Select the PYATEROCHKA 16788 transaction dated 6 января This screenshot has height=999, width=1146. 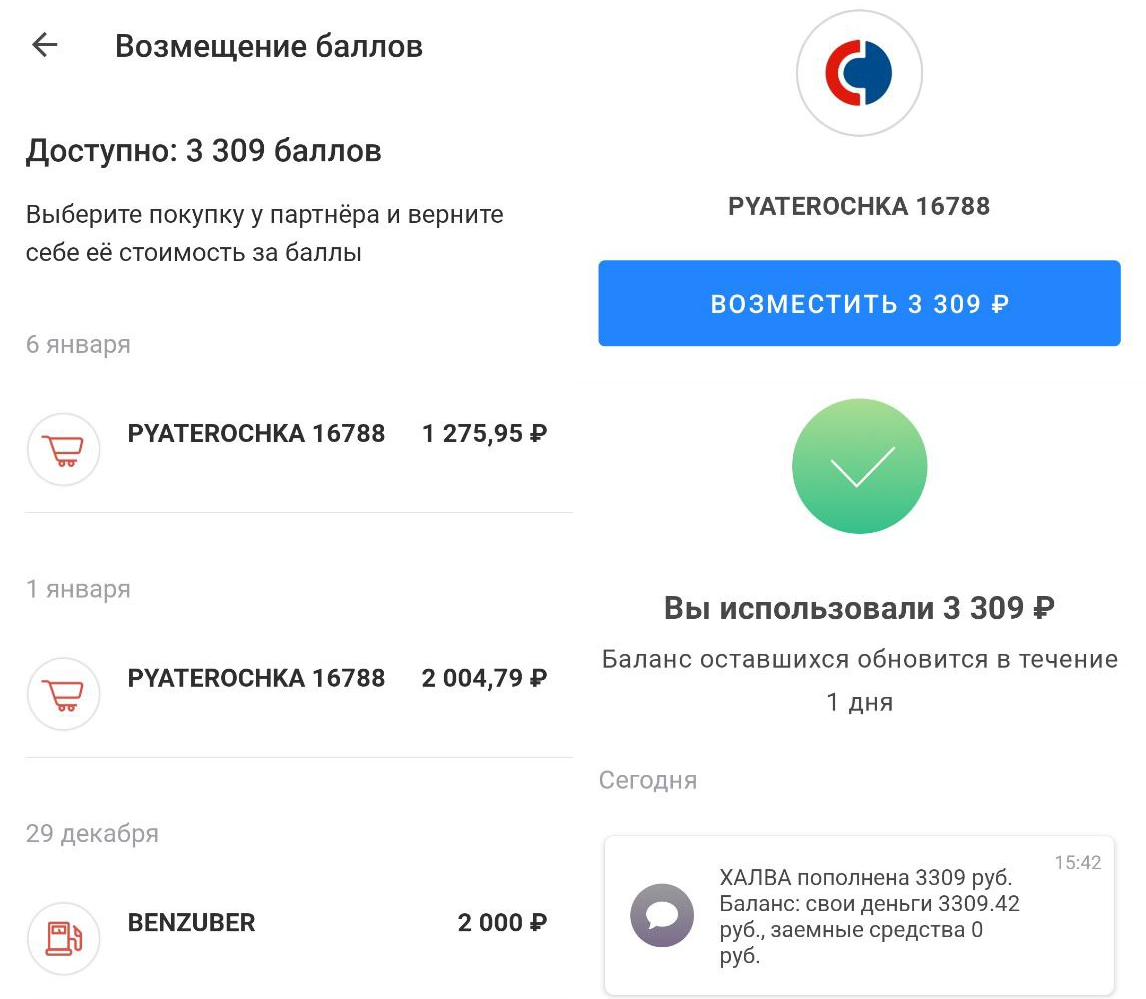click(x=256, y=433)
